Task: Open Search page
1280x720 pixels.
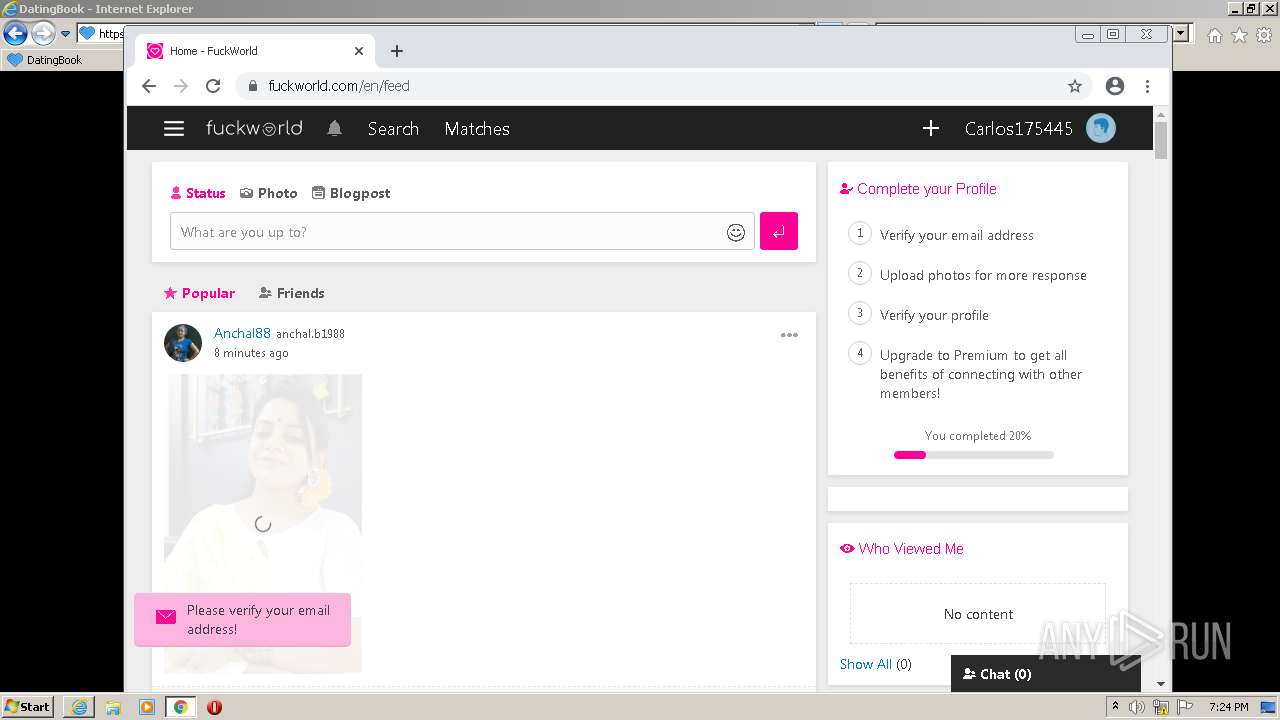Action: coord(393,128)
